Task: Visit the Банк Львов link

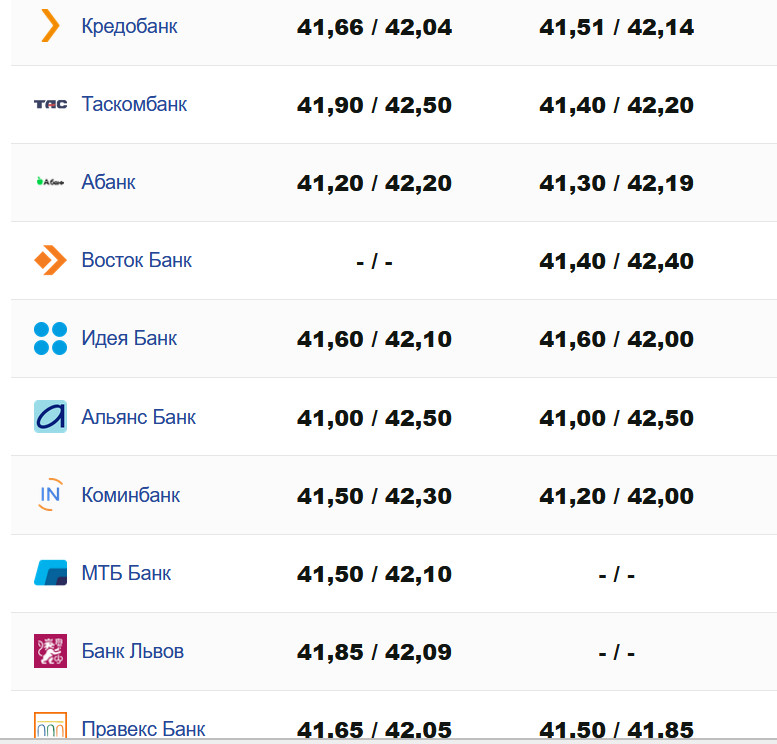Action: tap(132, 651)
